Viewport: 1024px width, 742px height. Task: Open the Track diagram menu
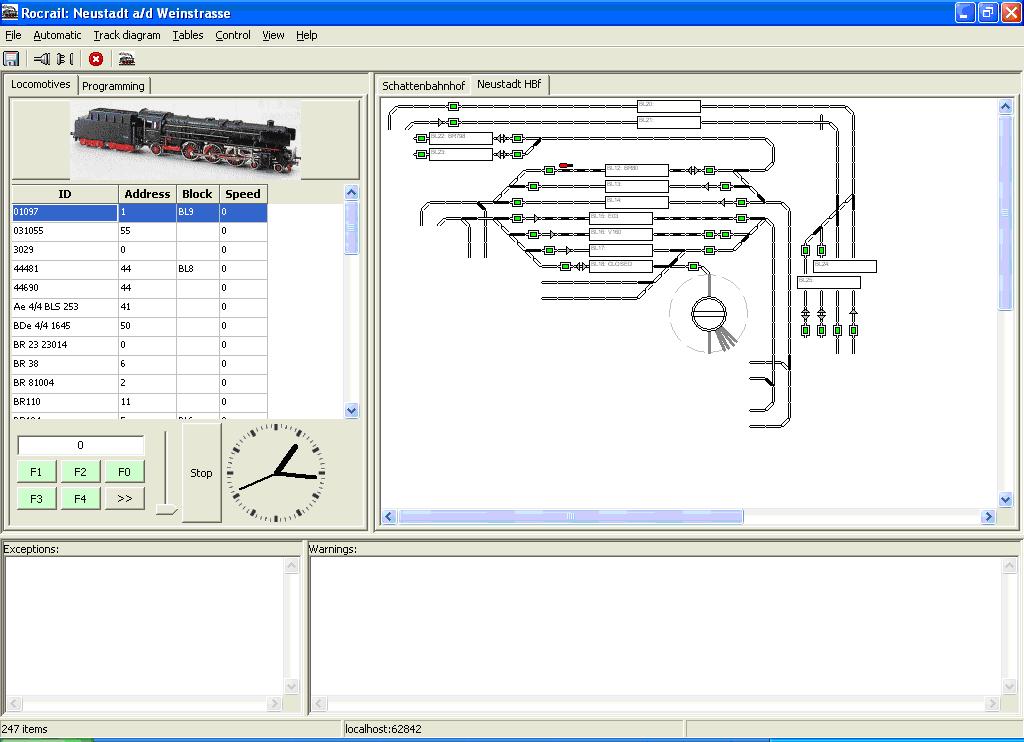127,35
